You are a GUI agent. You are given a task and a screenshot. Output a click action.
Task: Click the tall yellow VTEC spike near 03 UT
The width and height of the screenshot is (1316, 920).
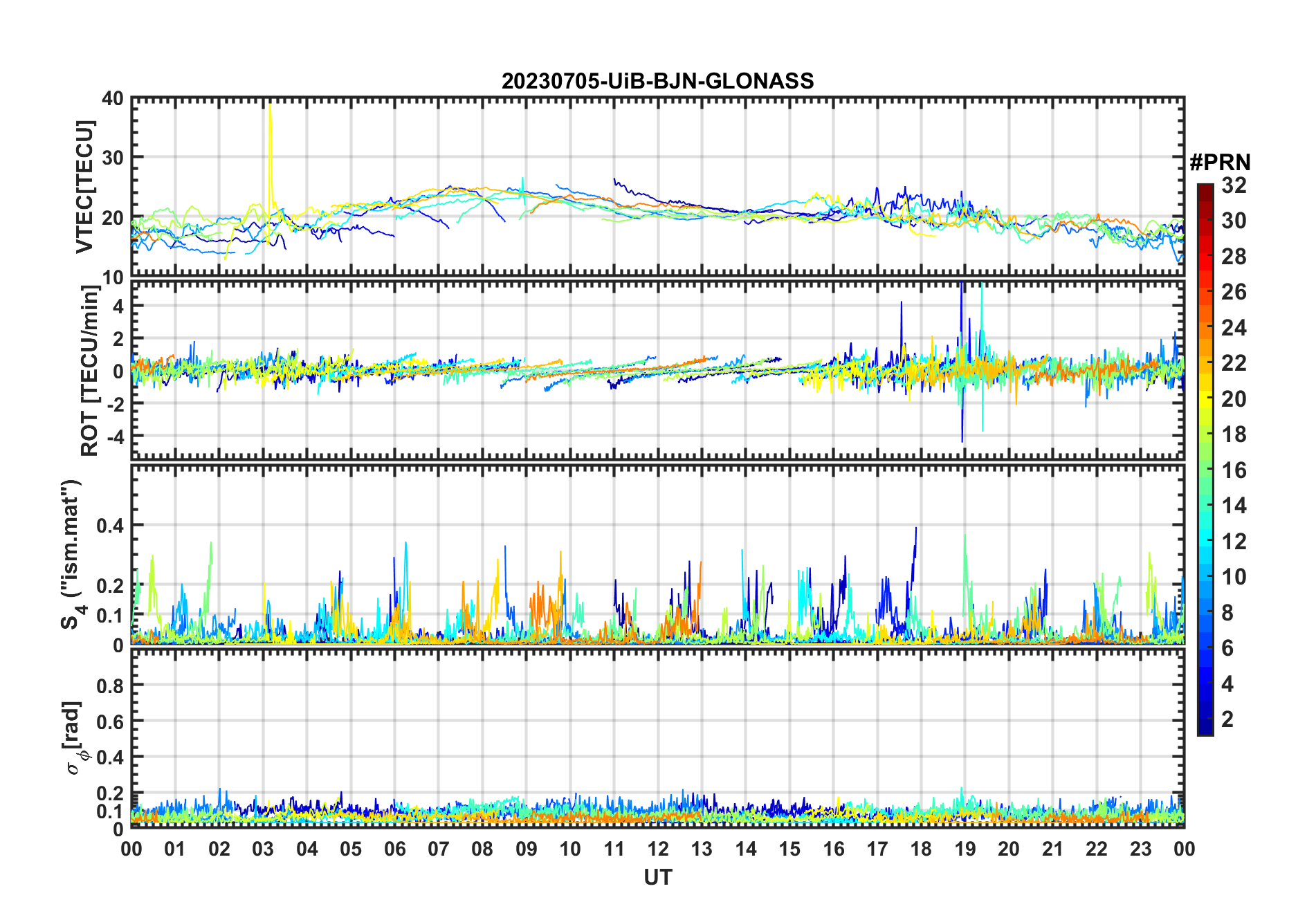click(x=270, y=118)
